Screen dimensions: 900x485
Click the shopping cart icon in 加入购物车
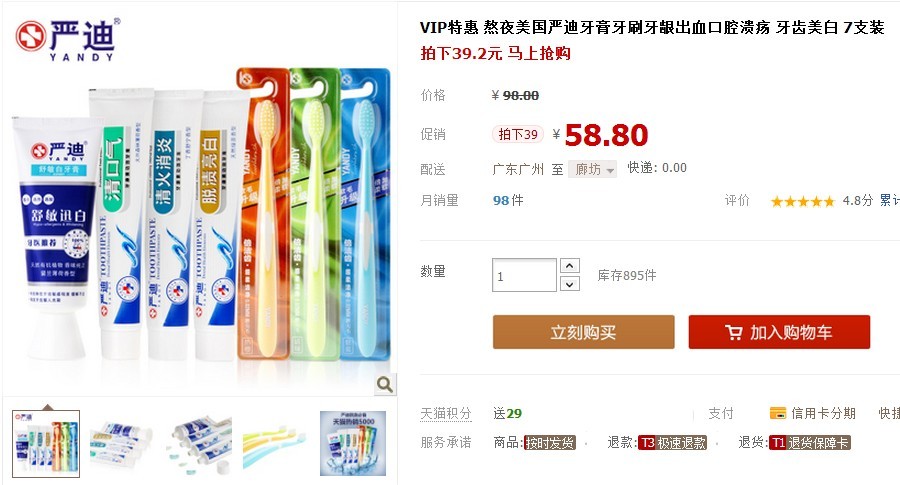point(734,332)
